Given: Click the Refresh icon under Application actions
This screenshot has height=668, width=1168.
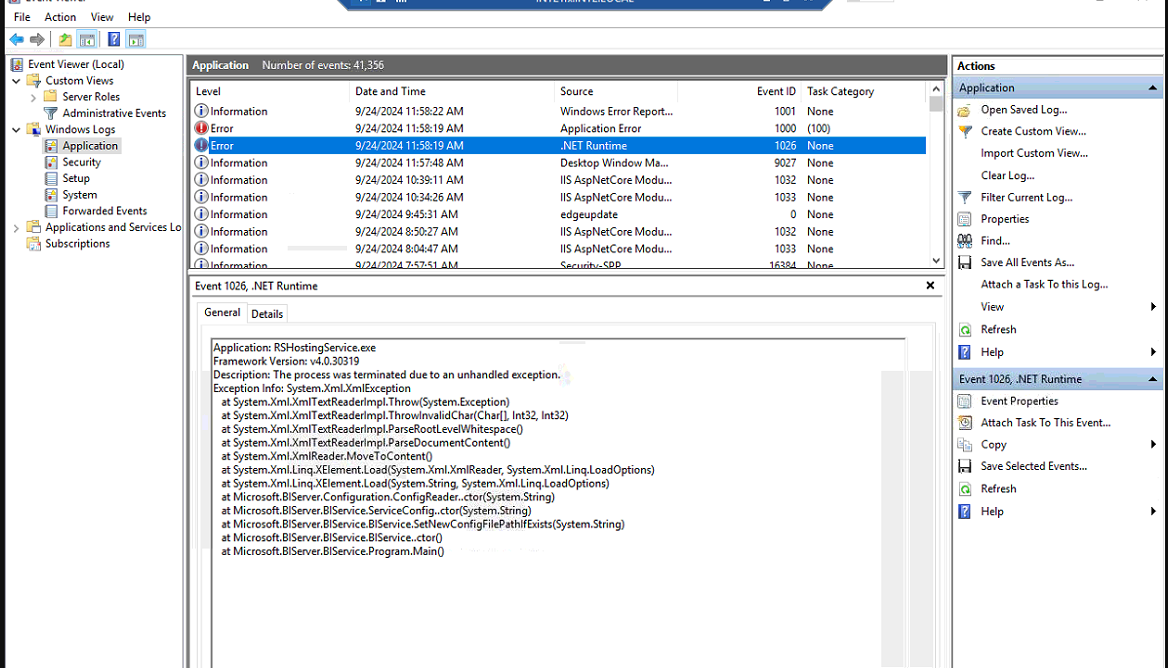Looking at the screenshot, I should click(964, 329).
